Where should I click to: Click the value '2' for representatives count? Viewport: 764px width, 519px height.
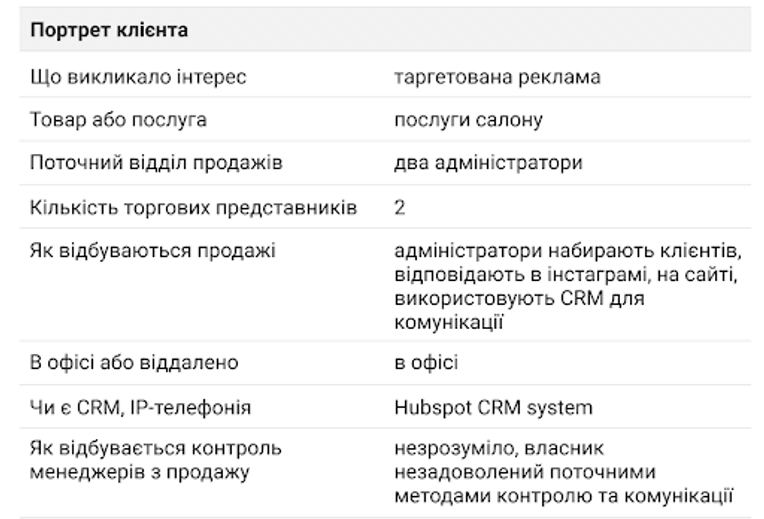click(x=400, y=208)
